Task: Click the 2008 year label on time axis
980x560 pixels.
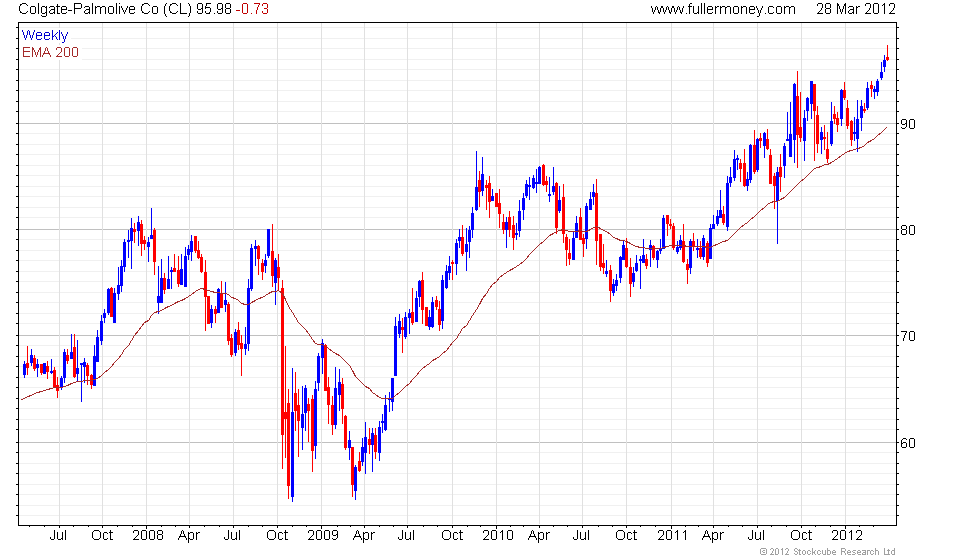Action: 148,536
